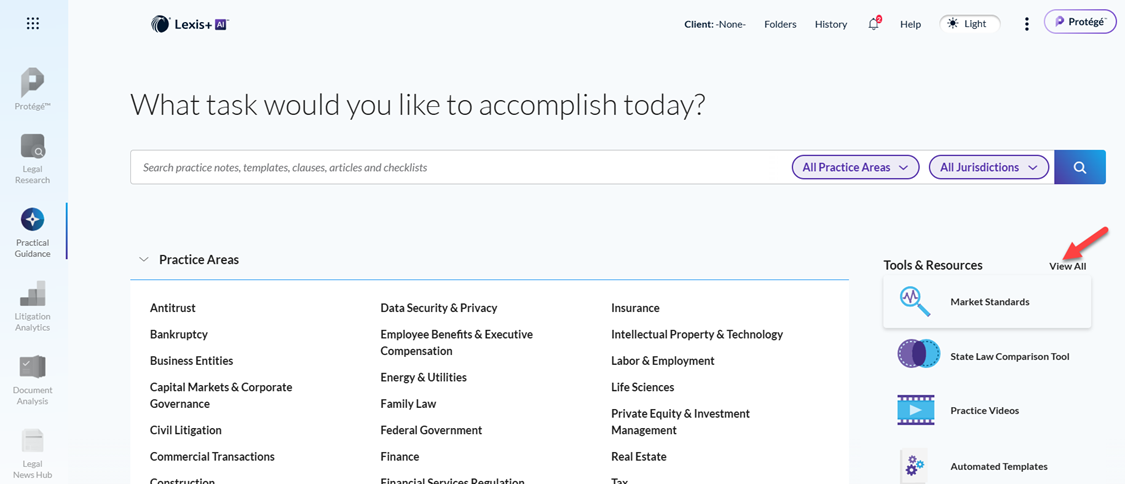This screenshot has height=484, width=1125.
Task: Open the Folders menu item
Action: tap(780, 24)
